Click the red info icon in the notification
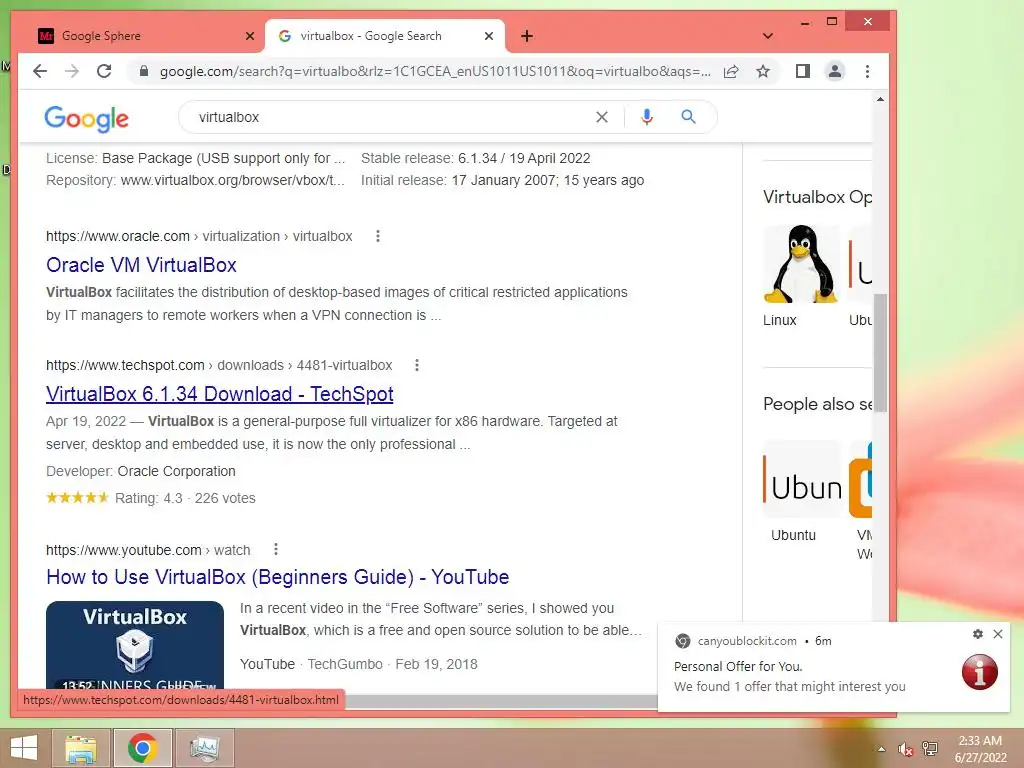Viewport: 1024px width, 768px height. (x=980, y=672)
